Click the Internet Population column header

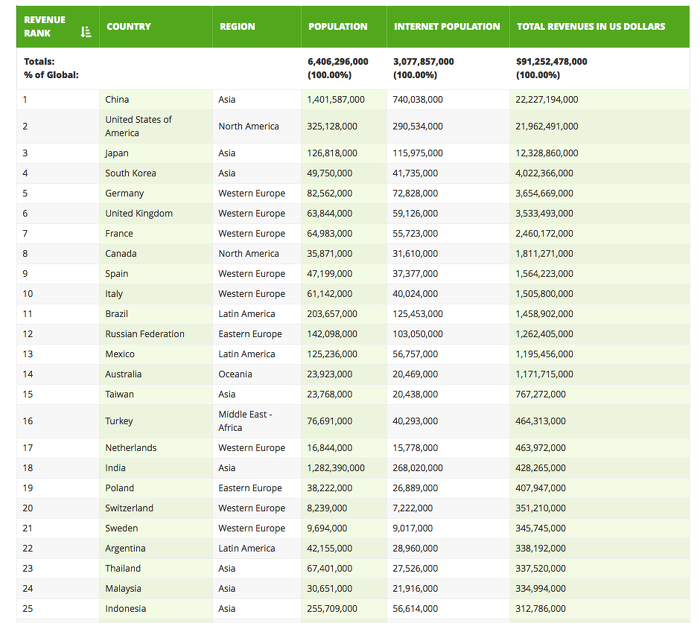coord(447,26)
